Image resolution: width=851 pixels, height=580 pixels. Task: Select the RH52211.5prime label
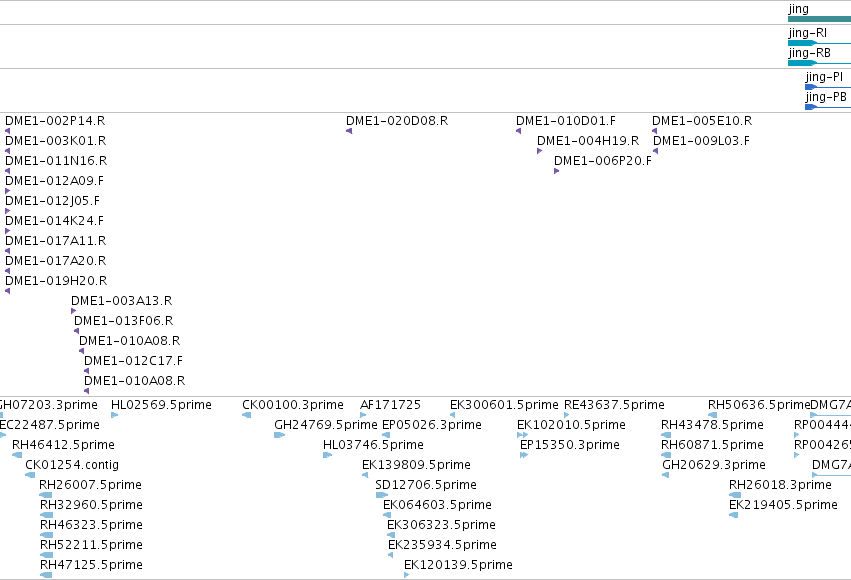tap(91, 545)
